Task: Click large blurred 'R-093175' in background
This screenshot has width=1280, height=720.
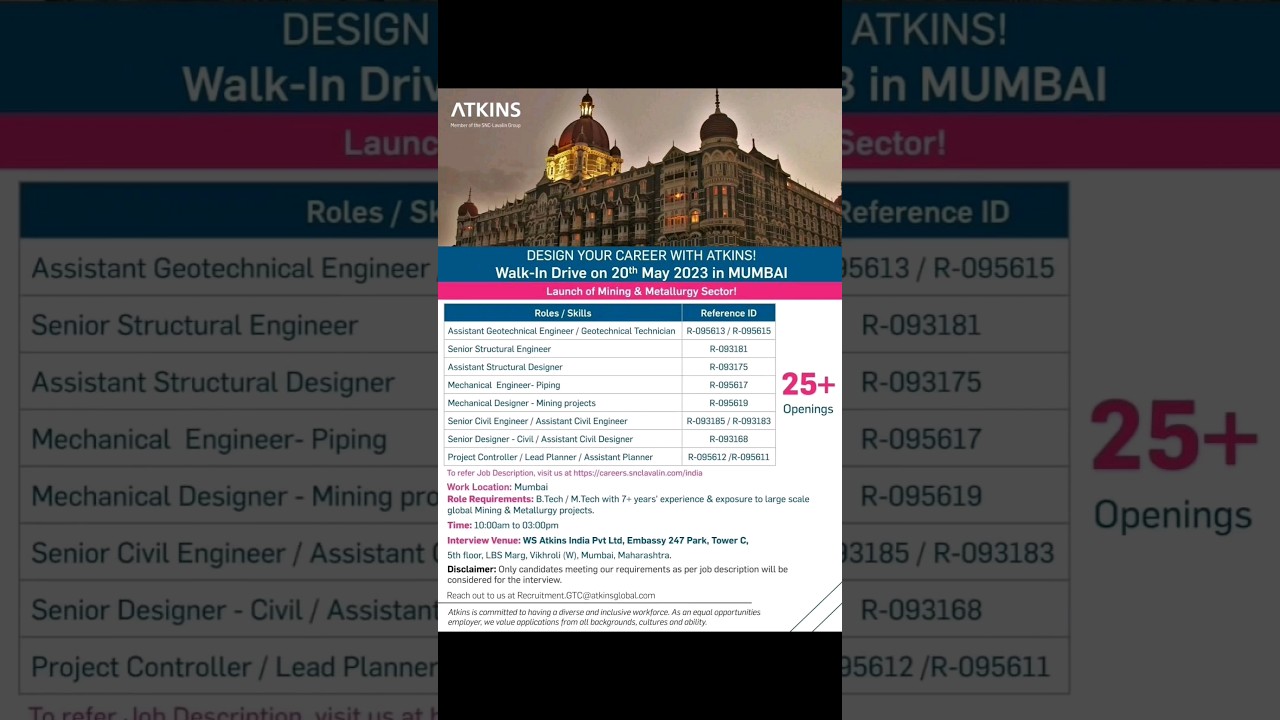Action: click(x=921, y=382)
